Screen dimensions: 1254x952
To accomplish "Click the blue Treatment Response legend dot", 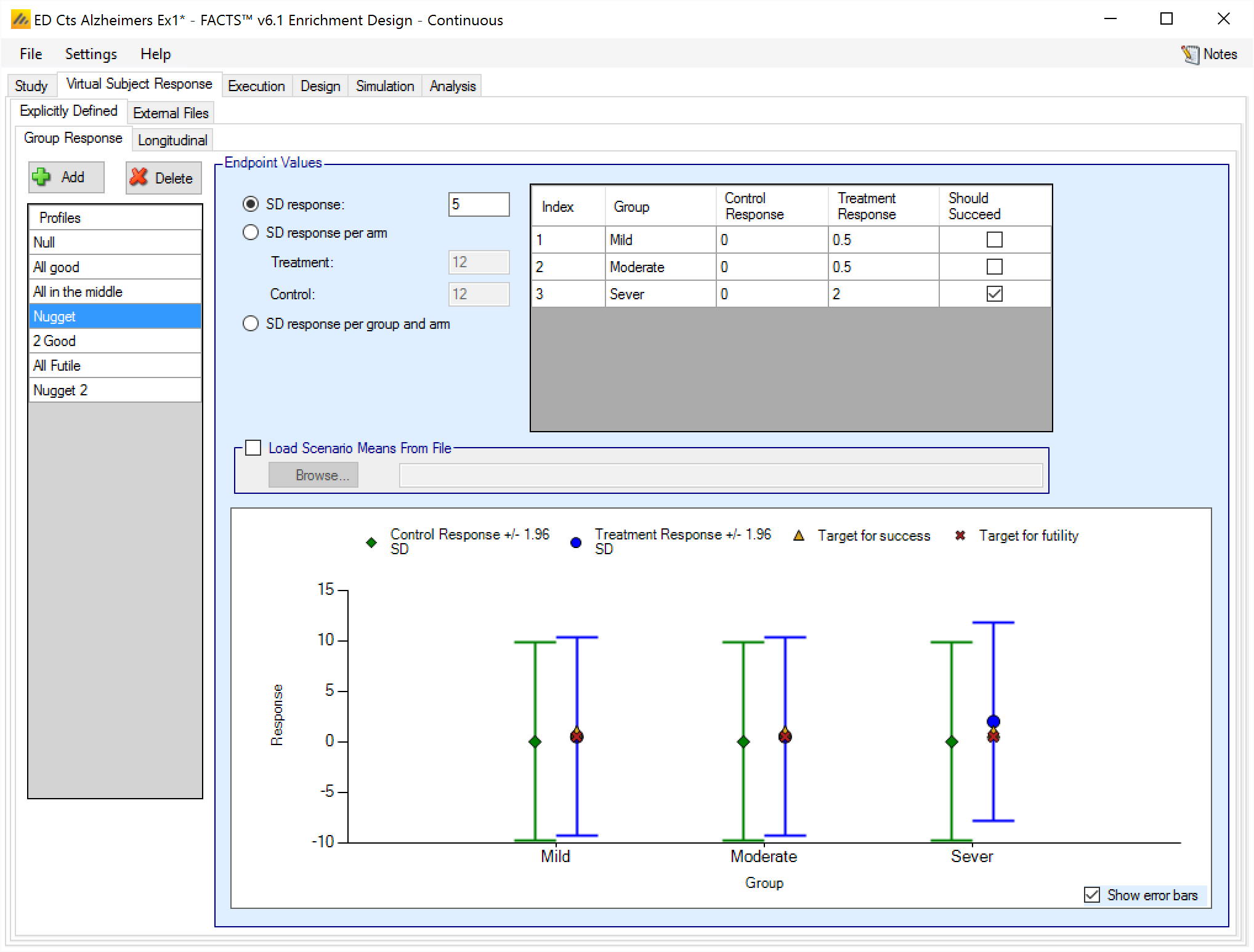I will click(576, 543).
